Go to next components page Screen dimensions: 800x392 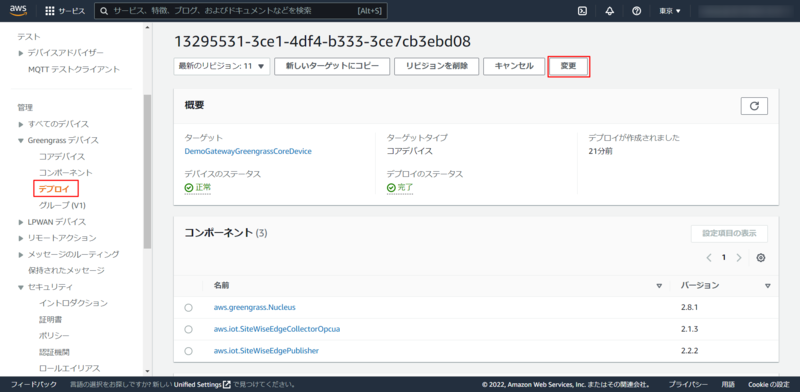click(738, 258)
